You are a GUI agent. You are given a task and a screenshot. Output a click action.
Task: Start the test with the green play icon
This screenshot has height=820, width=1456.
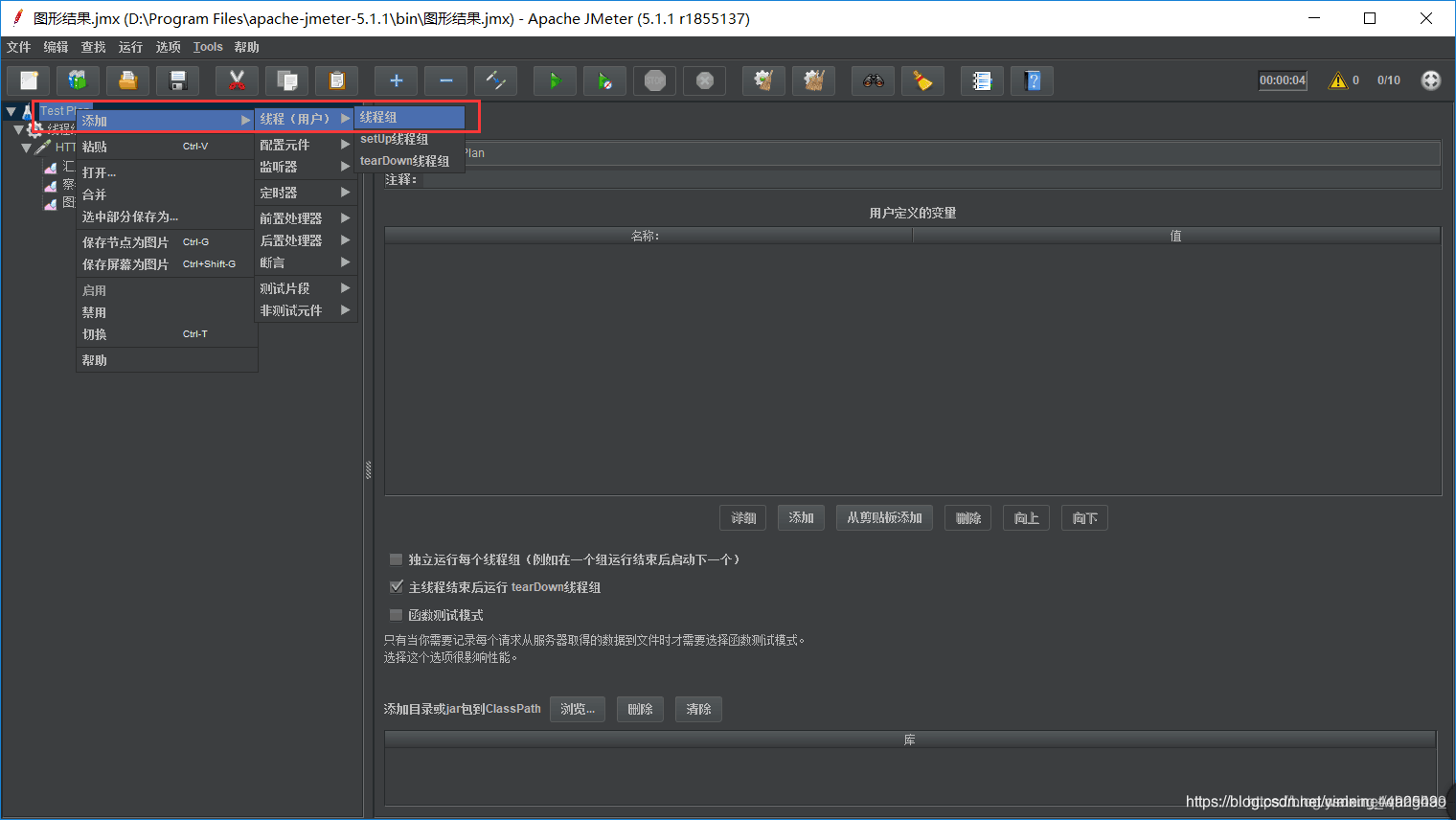coord(555,80)
